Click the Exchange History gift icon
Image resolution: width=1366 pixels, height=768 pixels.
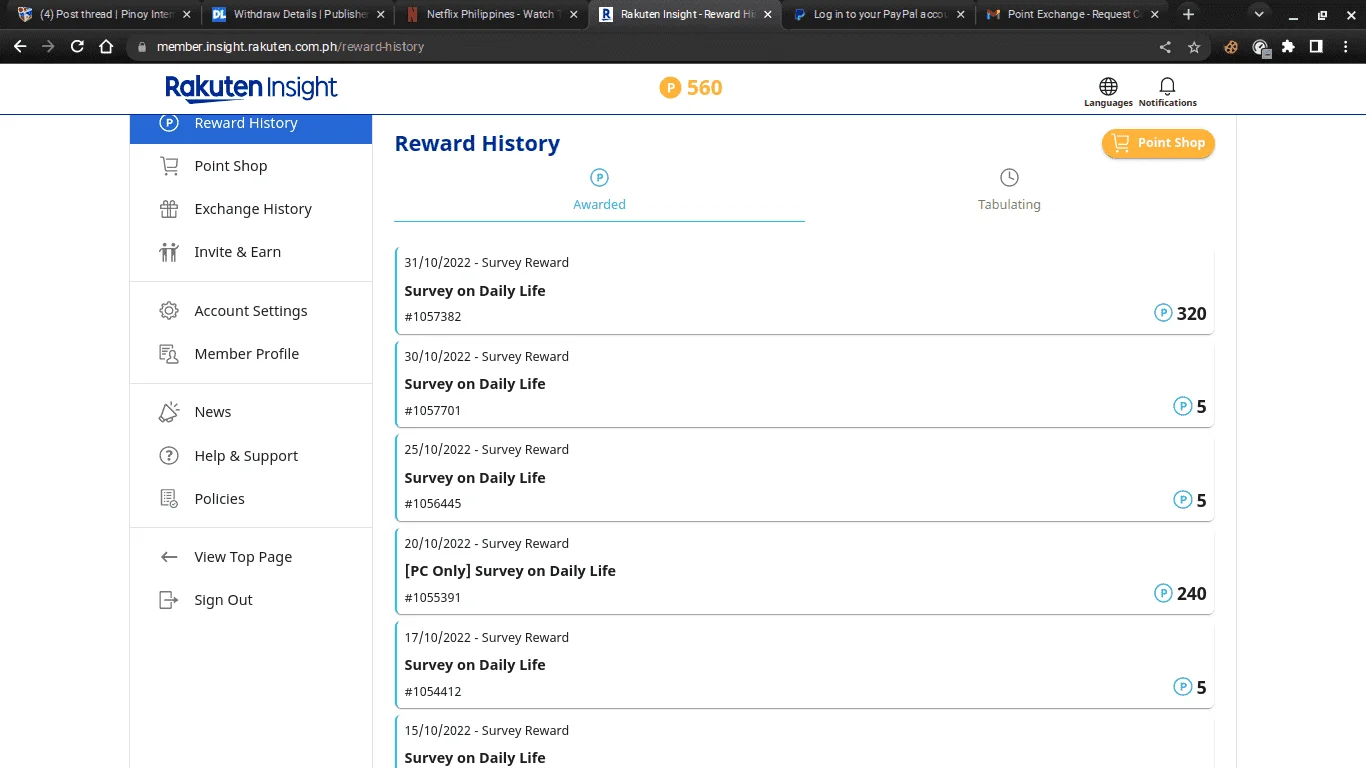click(169, 209)
